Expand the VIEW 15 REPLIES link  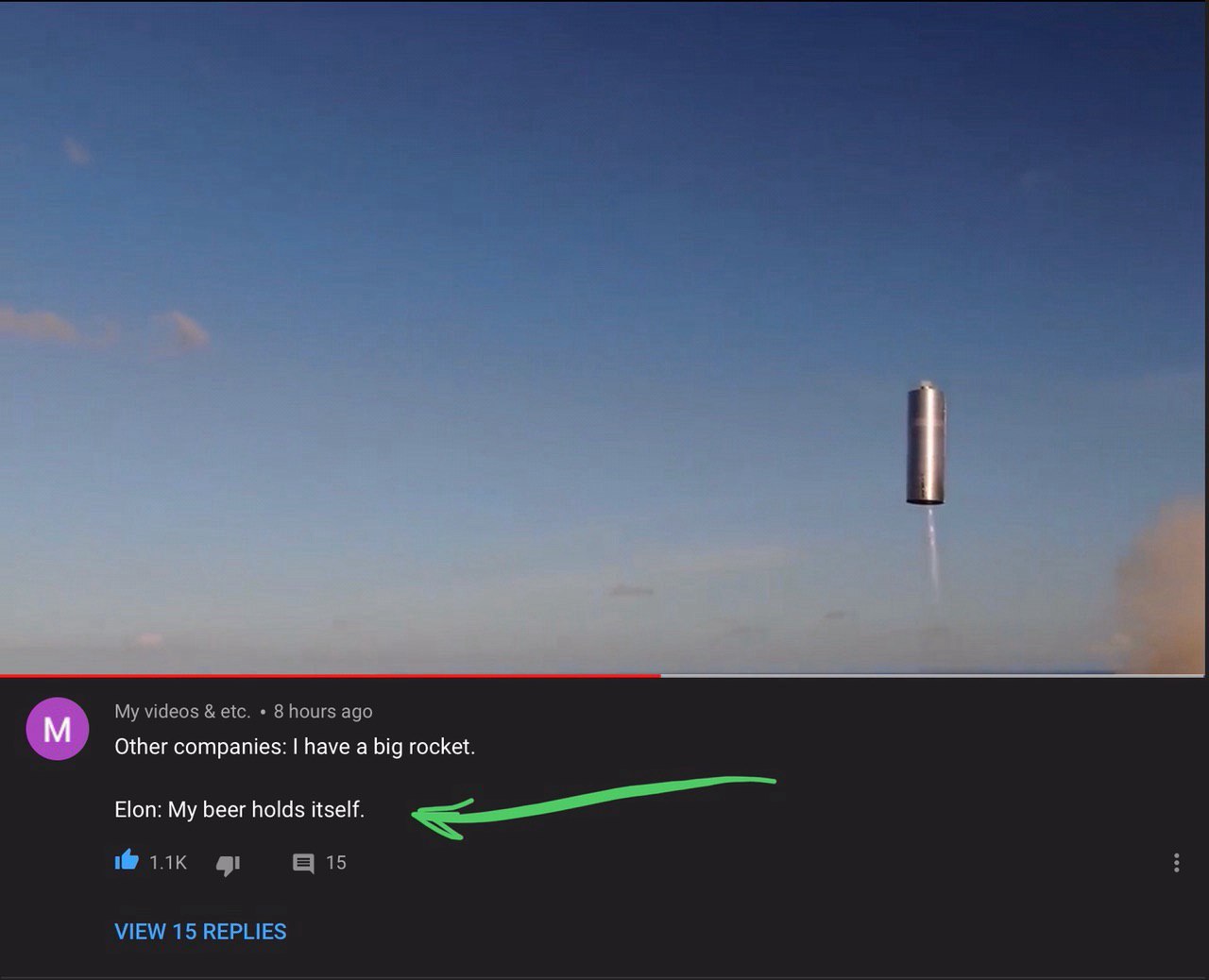(200, 932)
